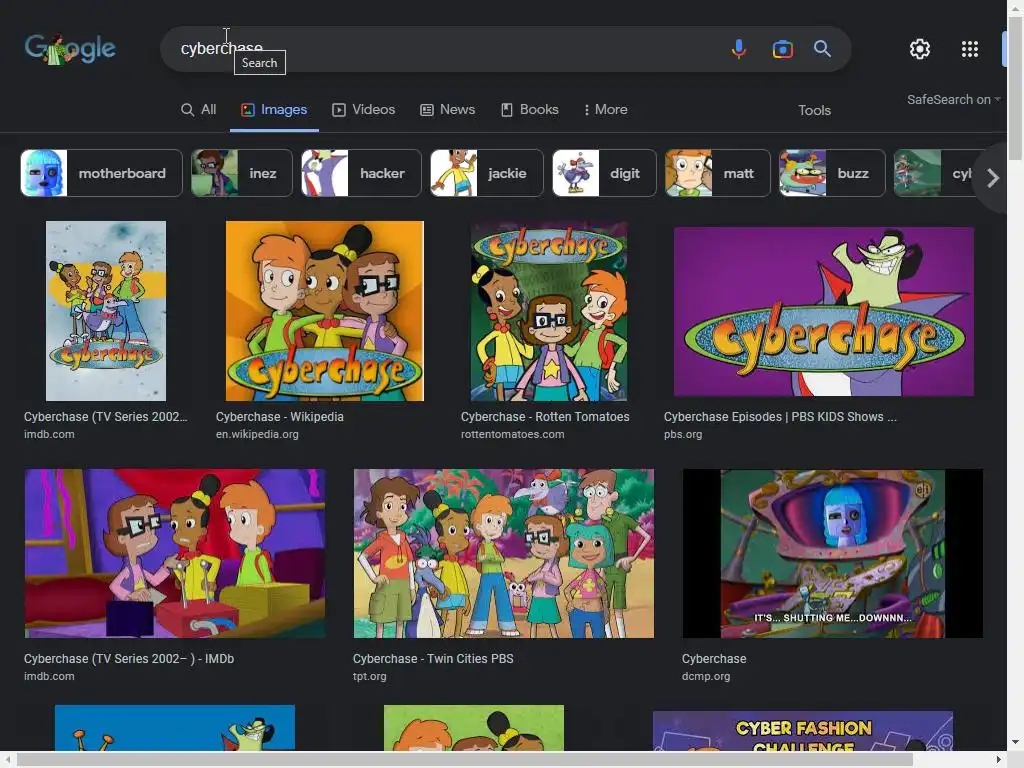
Task: Open the IMDb kids with boxes thumbnail
Action: pos(175,553)
